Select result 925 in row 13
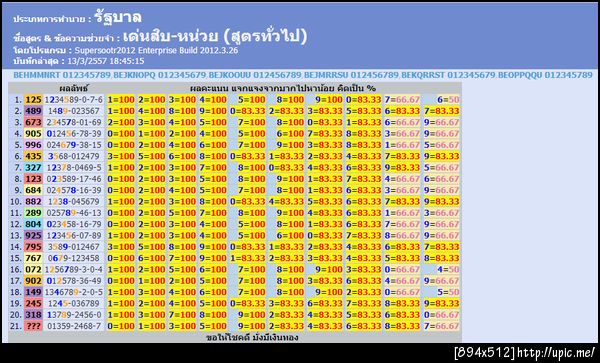This screenshot has width=600, height=363. point(33,235)
